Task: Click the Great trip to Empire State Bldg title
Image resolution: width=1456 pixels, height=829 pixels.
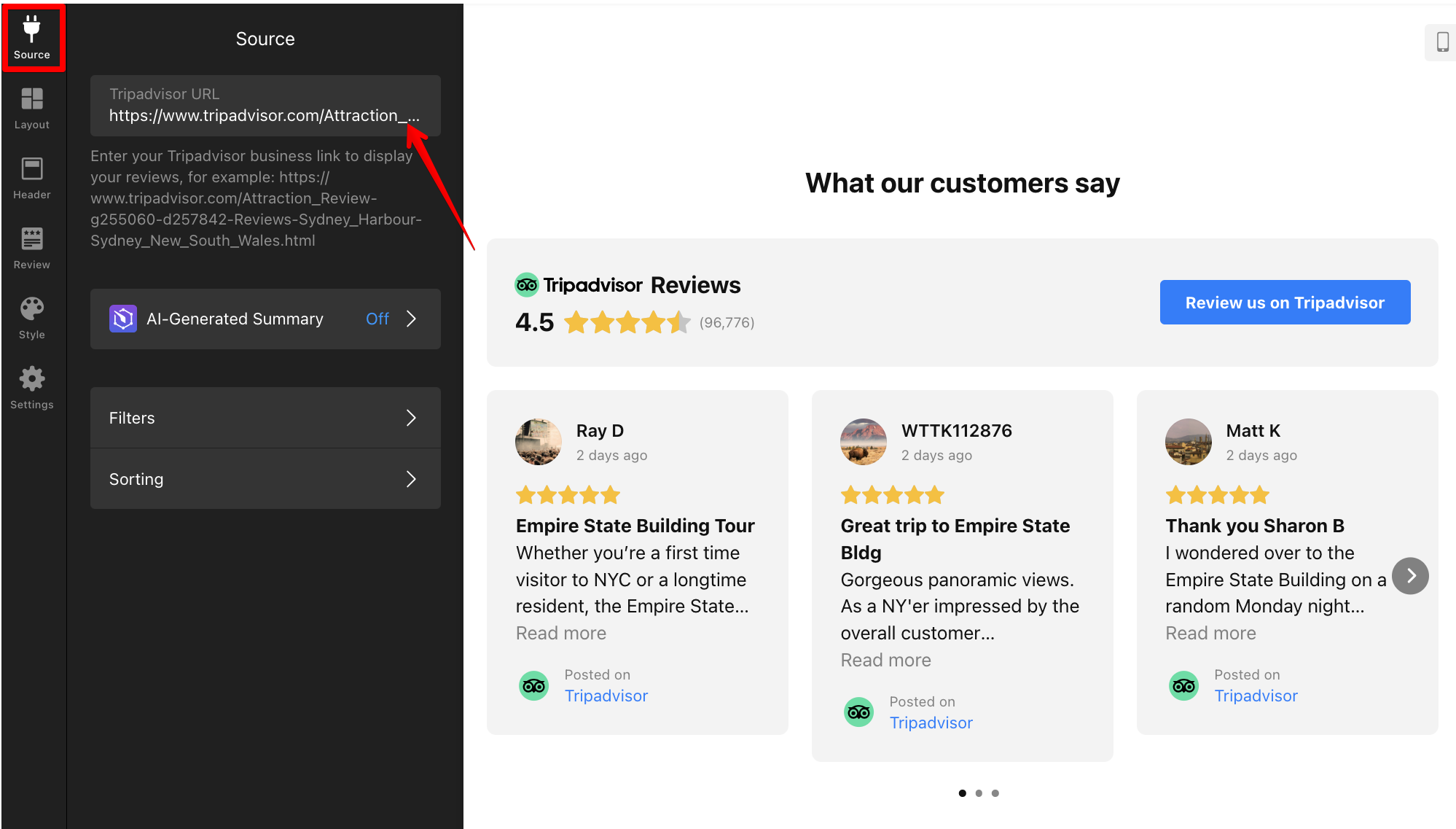Action: [x=955, y=539]
